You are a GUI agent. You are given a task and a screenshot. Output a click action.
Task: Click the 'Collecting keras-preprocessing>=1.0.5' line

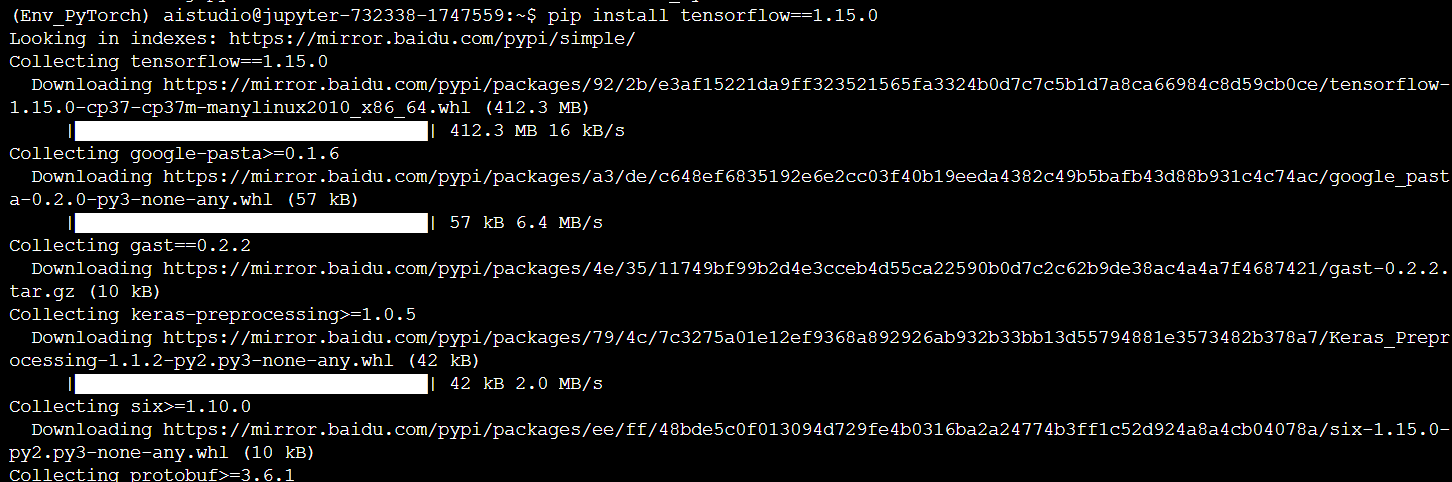coord(212,315)
